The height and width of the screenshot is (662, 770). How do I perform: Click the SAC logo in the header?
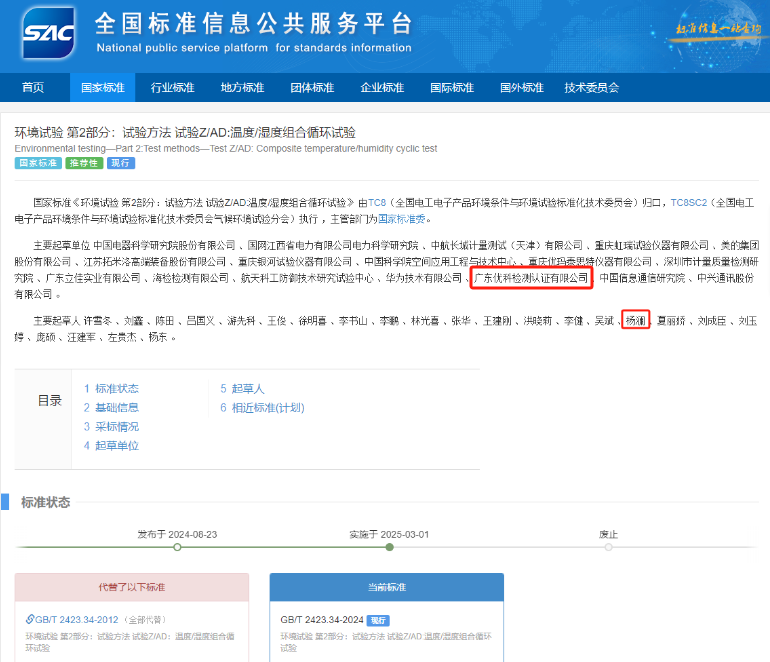tap(46, 35)
